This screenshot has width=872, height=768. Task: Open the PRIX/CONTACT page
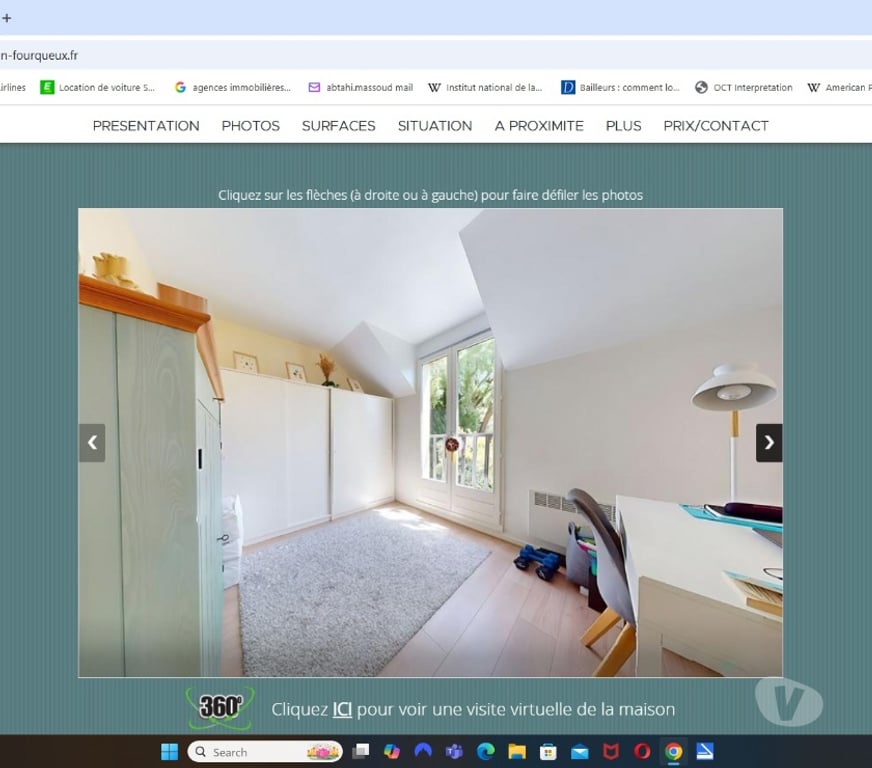[716, 126]
